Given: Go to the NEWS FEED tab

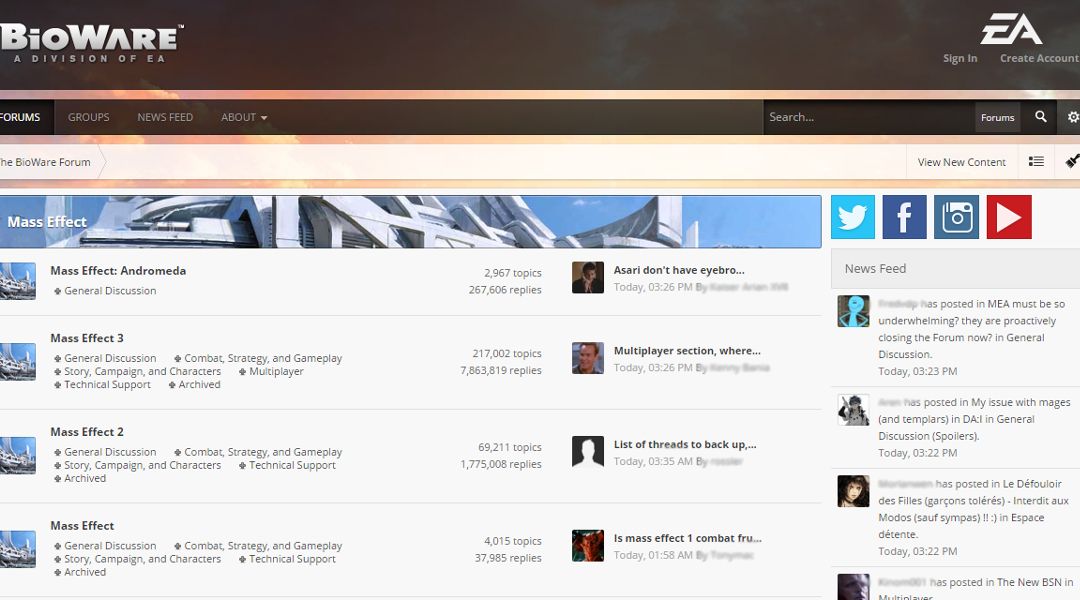Looking at the screenshot, I should (165, 117).
